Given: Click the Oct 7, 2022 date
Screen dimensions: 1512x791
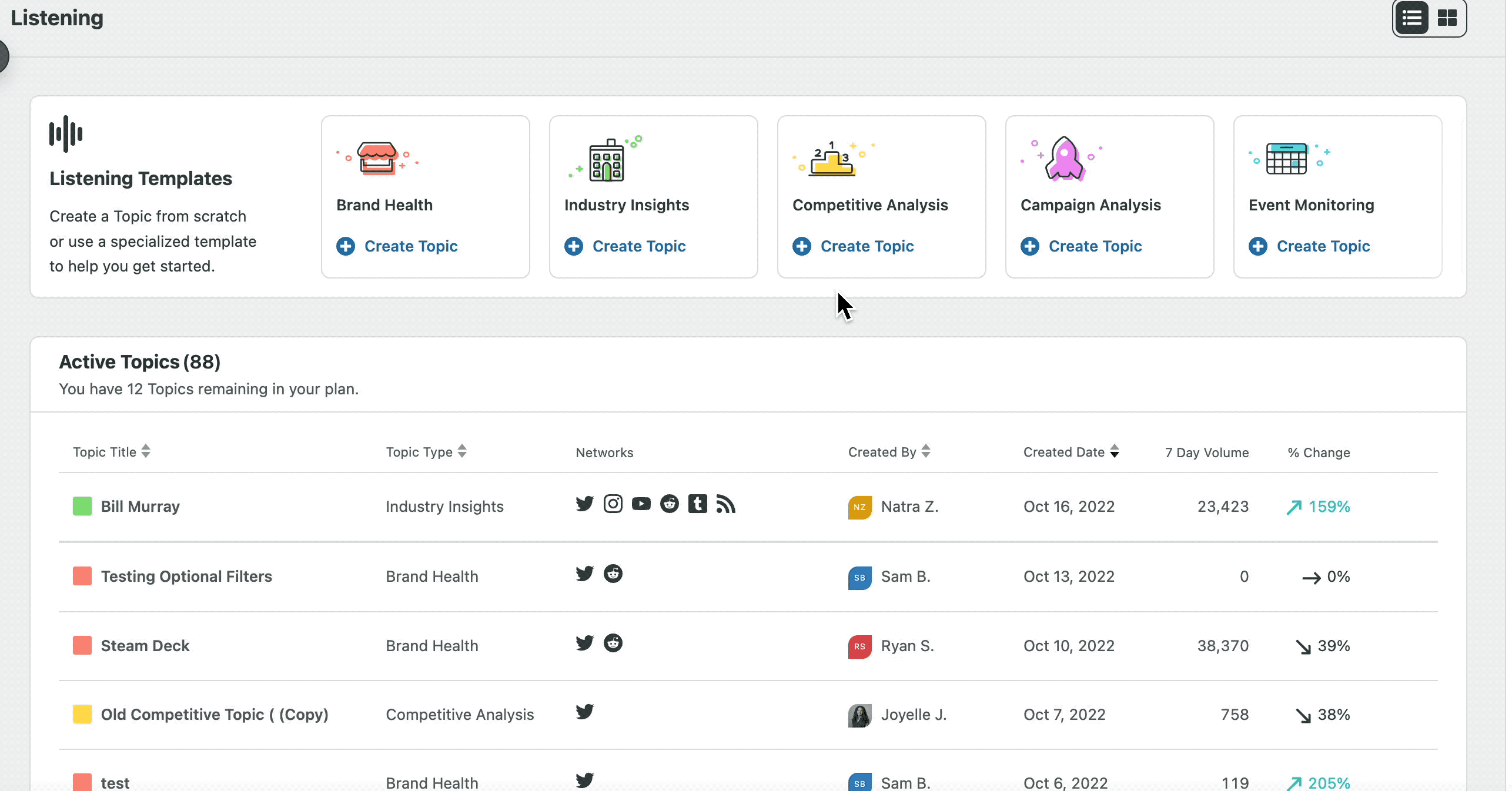Looking at the screenshot, I should (1064, 715).
